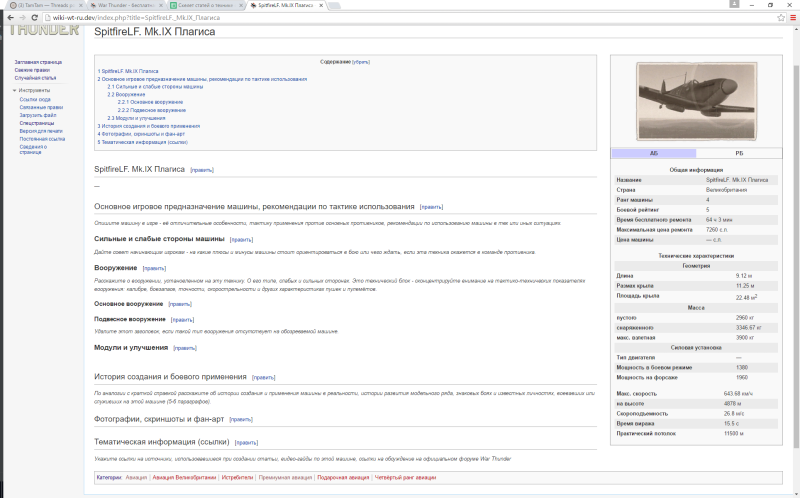This screenshot has height=498, width=800.
Task: Jump to '2.3 Модули и улучшения' in contents
Action: coord(136,118)
